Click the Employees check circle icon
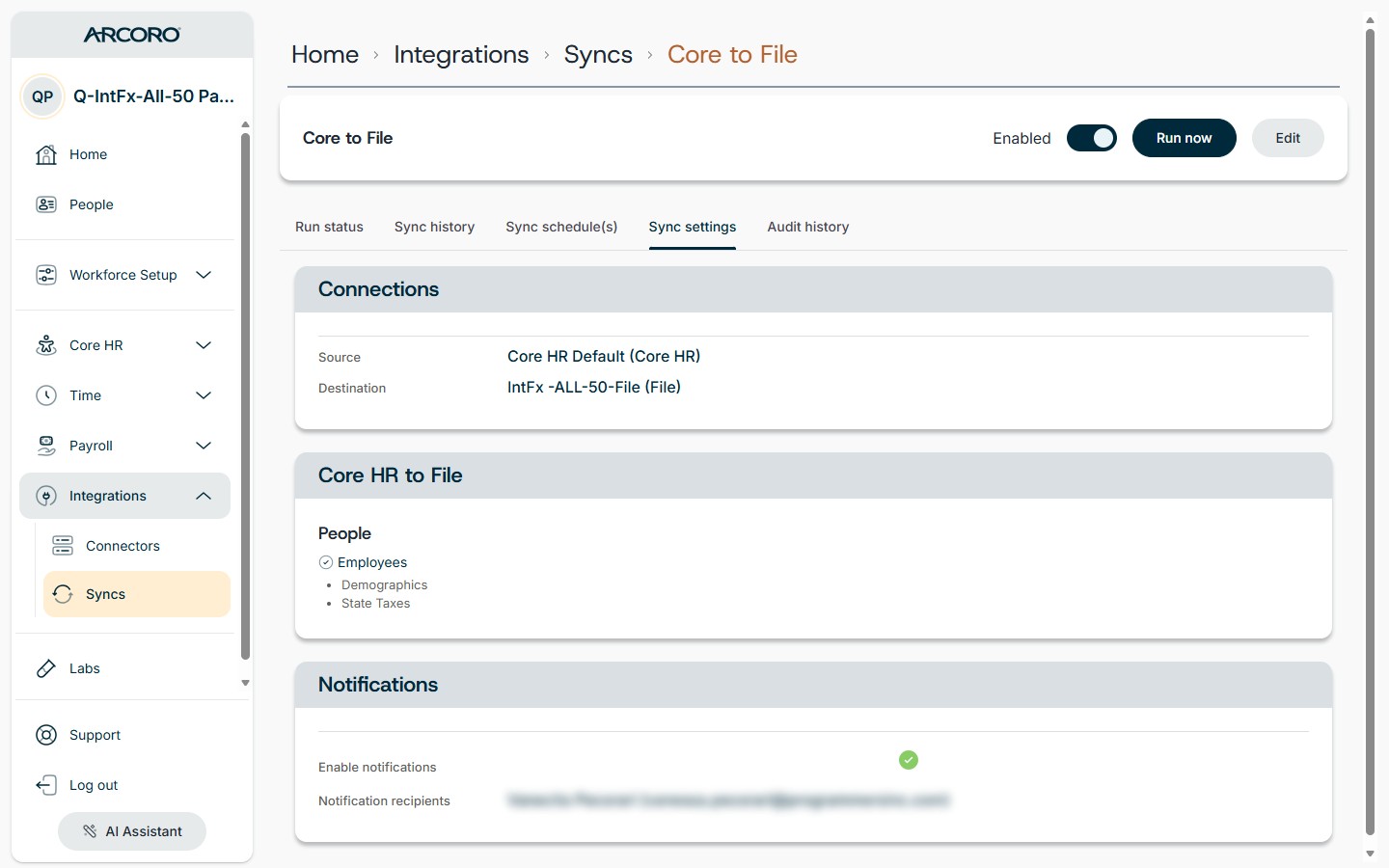Screen dimensions: 1389x868 326,562
